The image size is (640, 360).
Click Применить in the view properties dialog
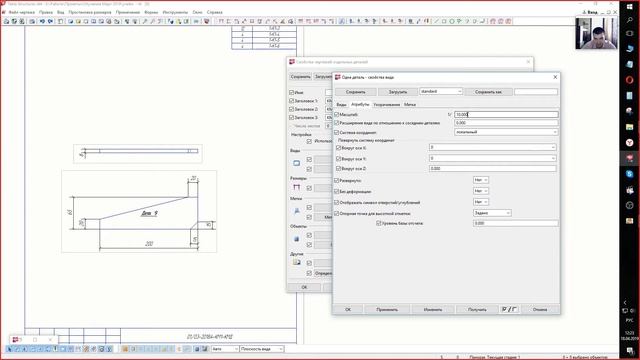click(387, 309)
